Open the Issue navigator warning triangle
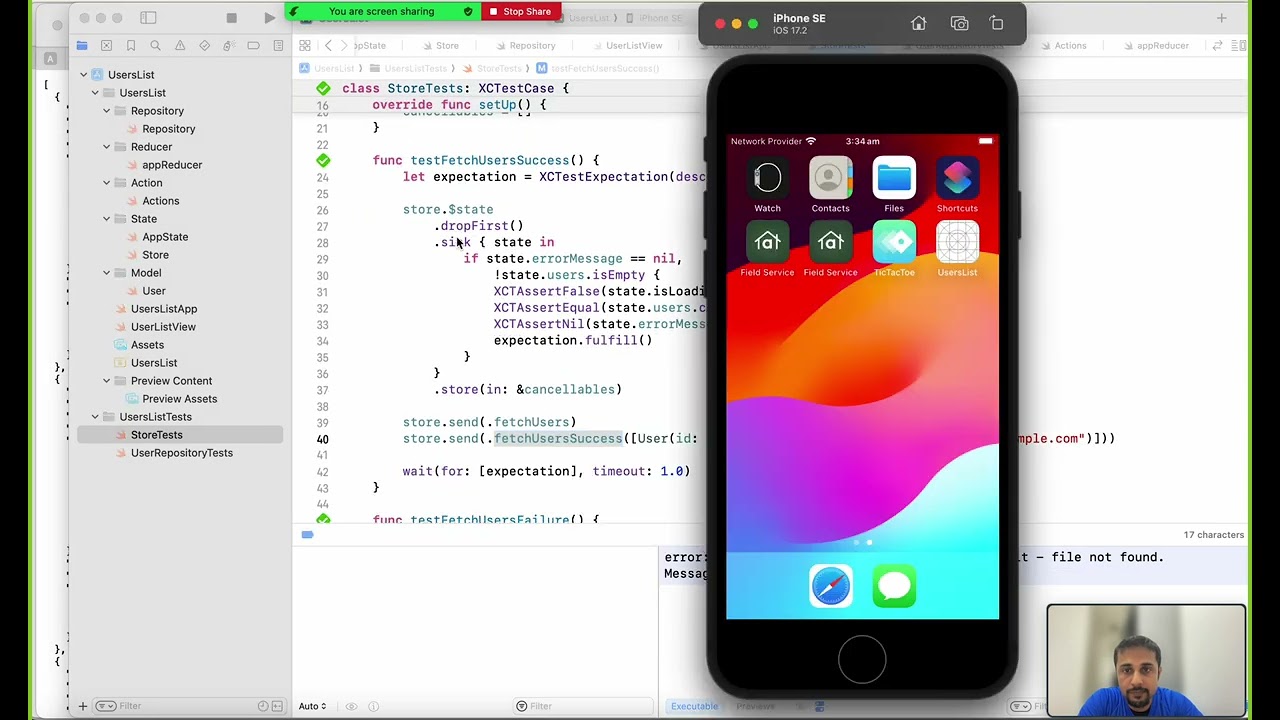1280x720 pixels. (180, 45)
